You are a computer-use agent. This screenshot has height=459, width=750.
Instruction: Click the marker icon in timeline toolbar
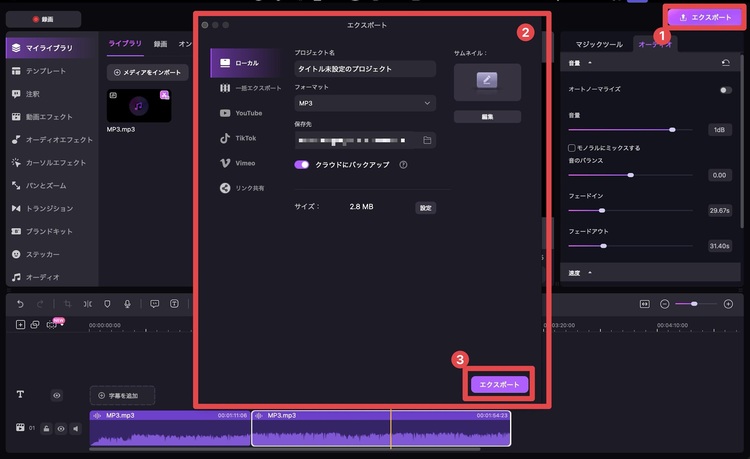coord(107,304)
